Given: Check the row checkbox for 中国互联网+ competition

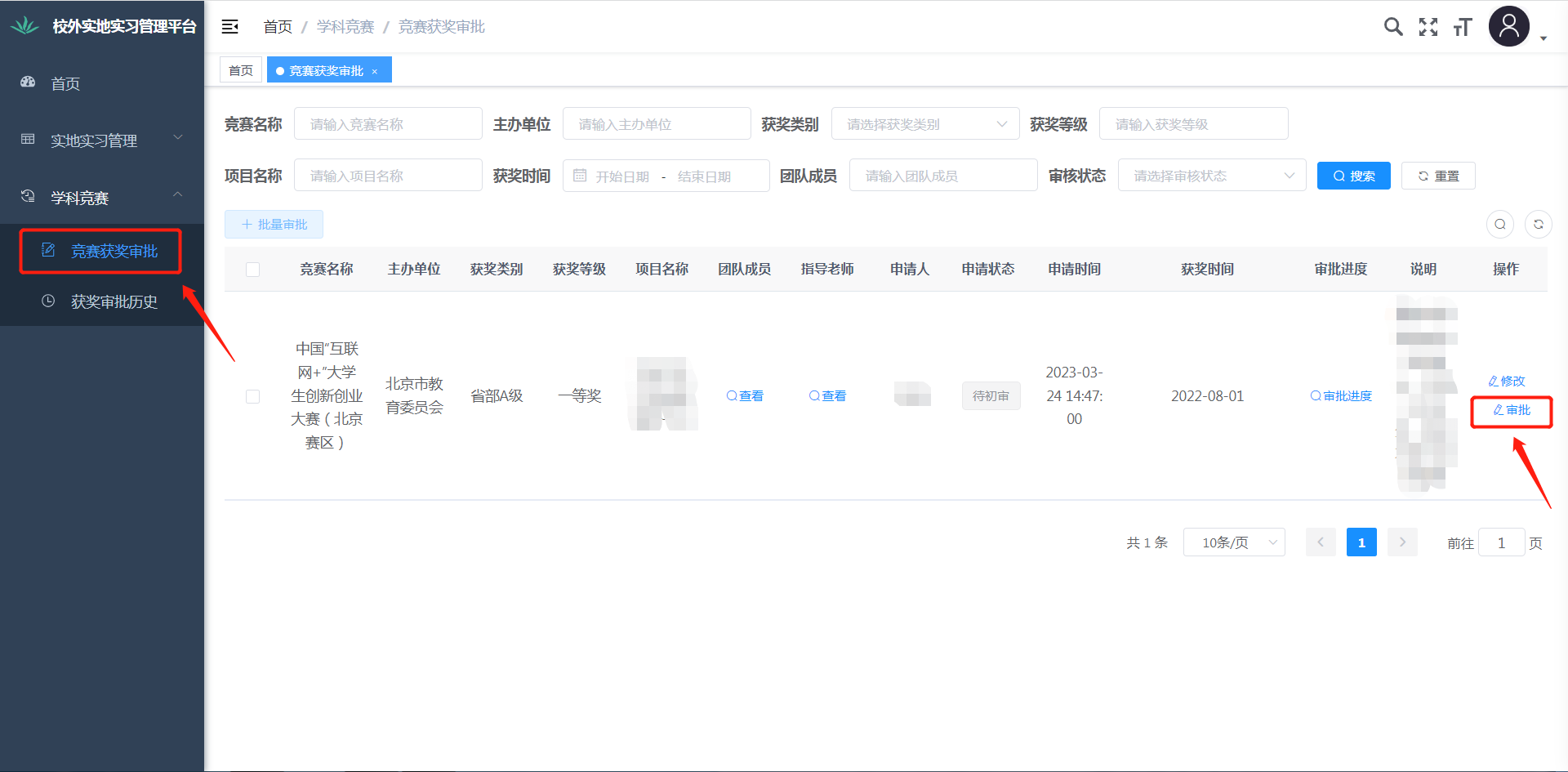Looking at the screenshot, I should point(253,396).
